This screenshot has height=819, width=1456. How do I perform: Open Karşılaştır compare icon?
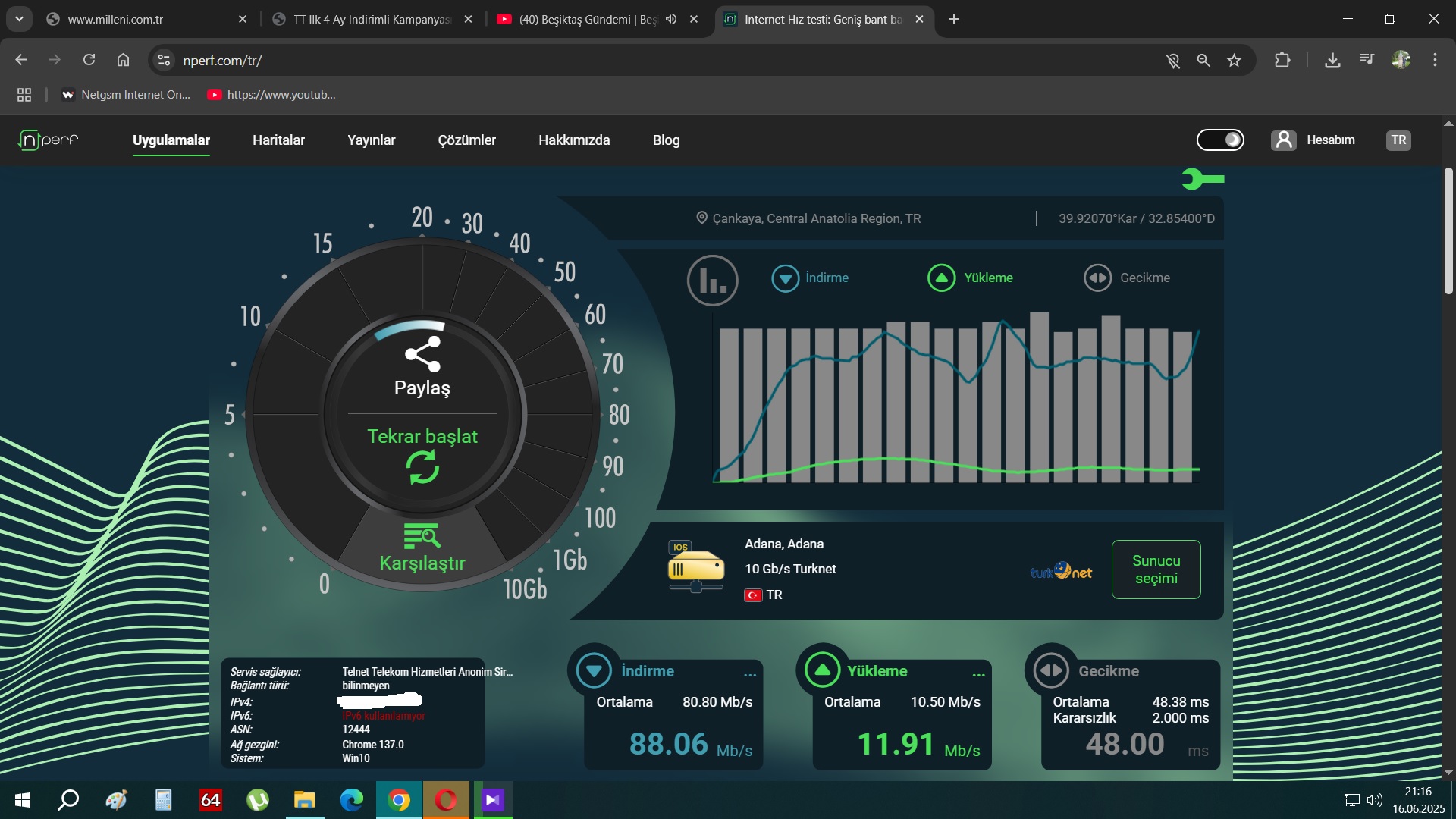tap(422, 535)
